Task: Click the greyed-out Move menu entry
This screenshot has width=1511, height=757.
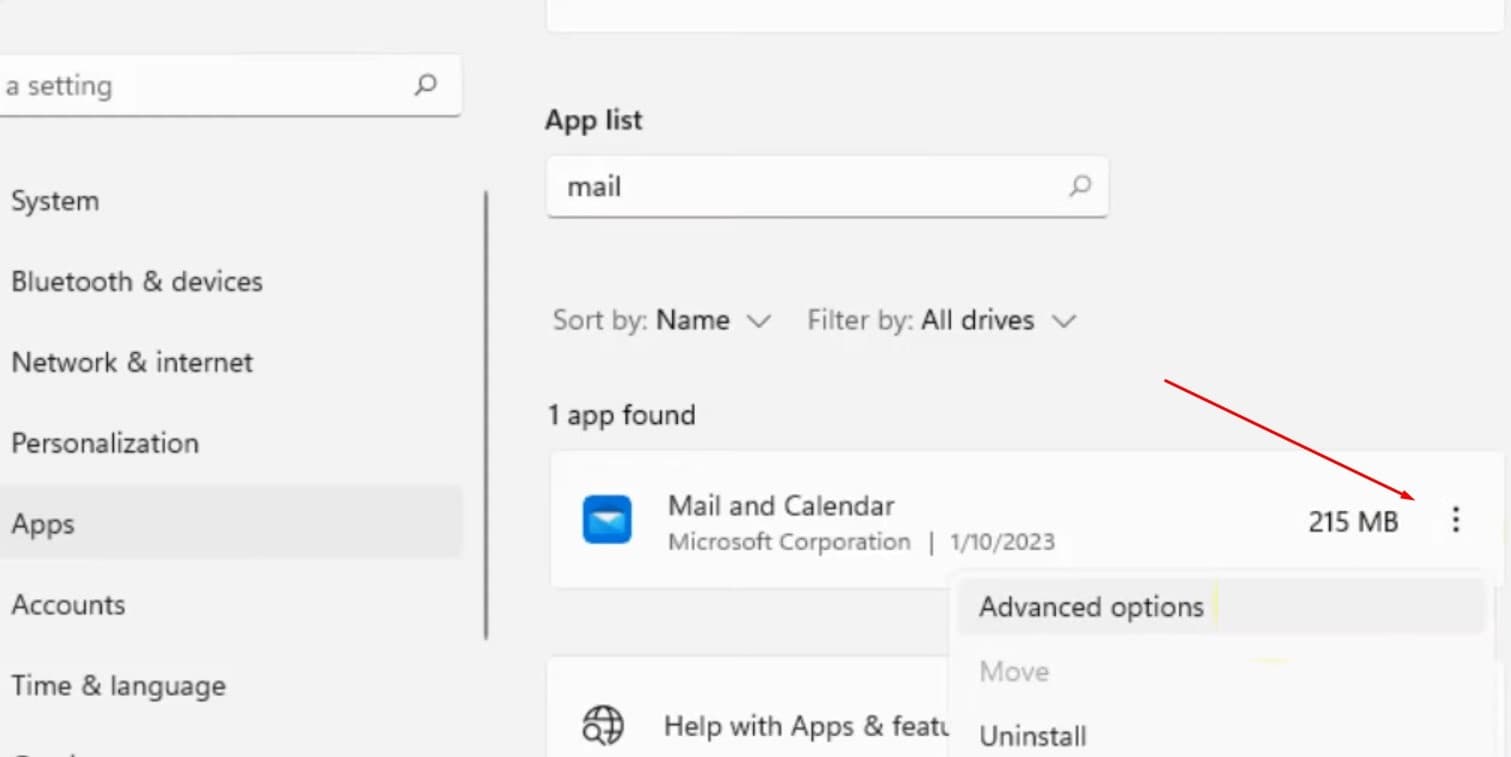Action: coord(1014,671)
